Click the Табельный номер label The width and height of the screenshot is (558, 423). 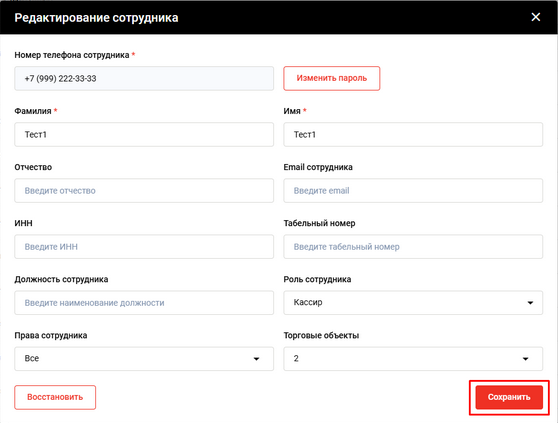[319, 223]
